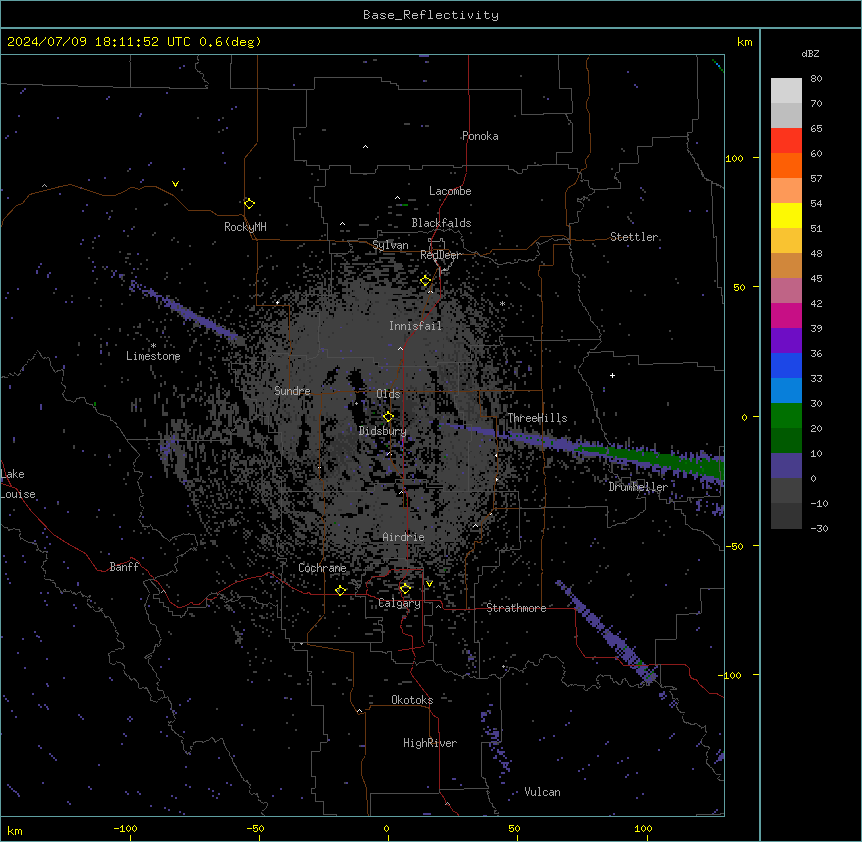Select the slate purple 10-0 dBZ legend swatch
Viewport: 862px width, 842px height.
coord(786,466)
